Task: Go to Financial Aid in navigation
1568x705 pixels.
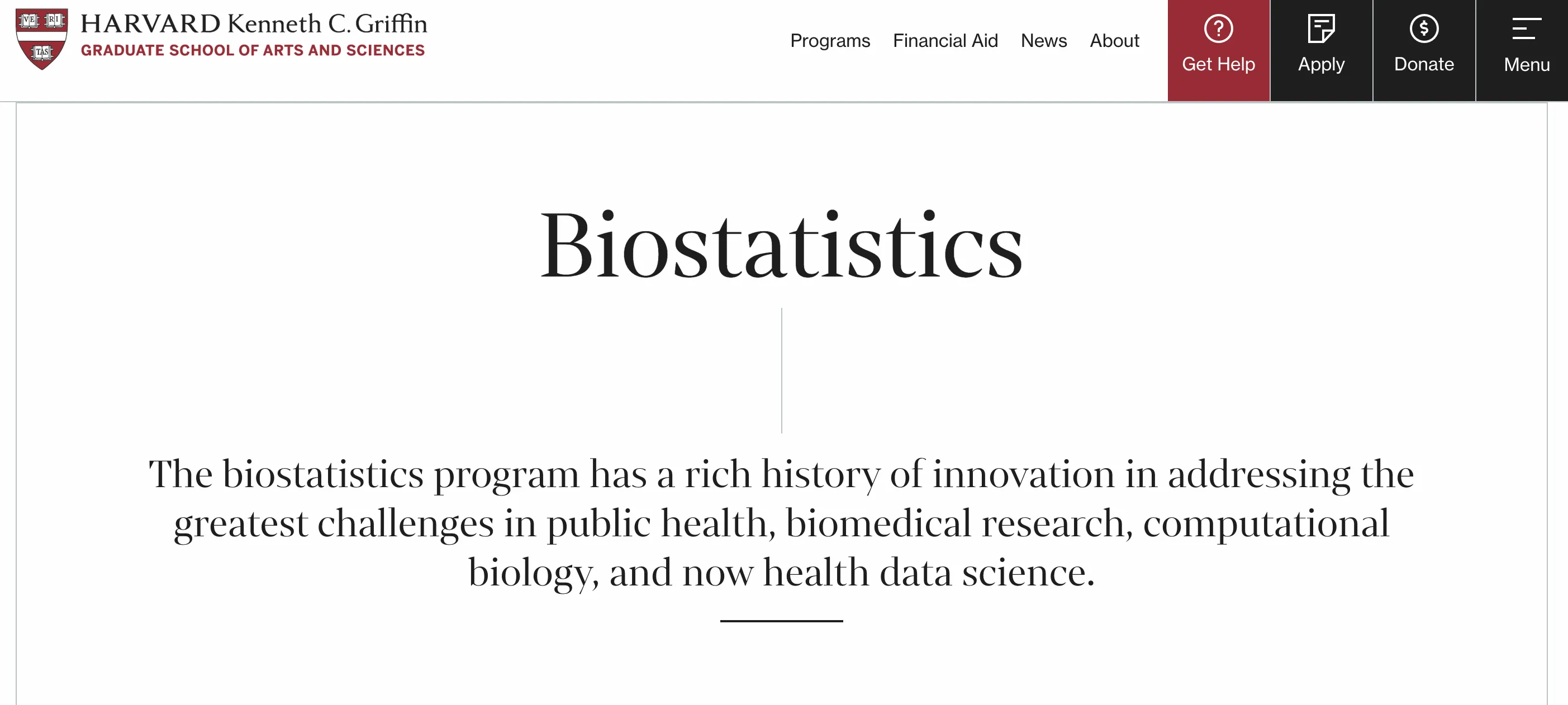Action: point(945,41)
